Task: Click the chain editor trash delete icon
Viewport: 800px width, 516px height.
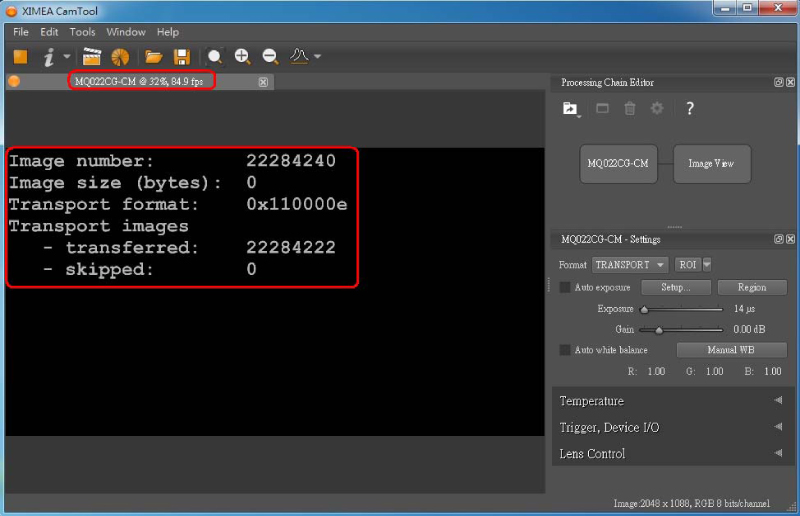Action: point(630,108)
